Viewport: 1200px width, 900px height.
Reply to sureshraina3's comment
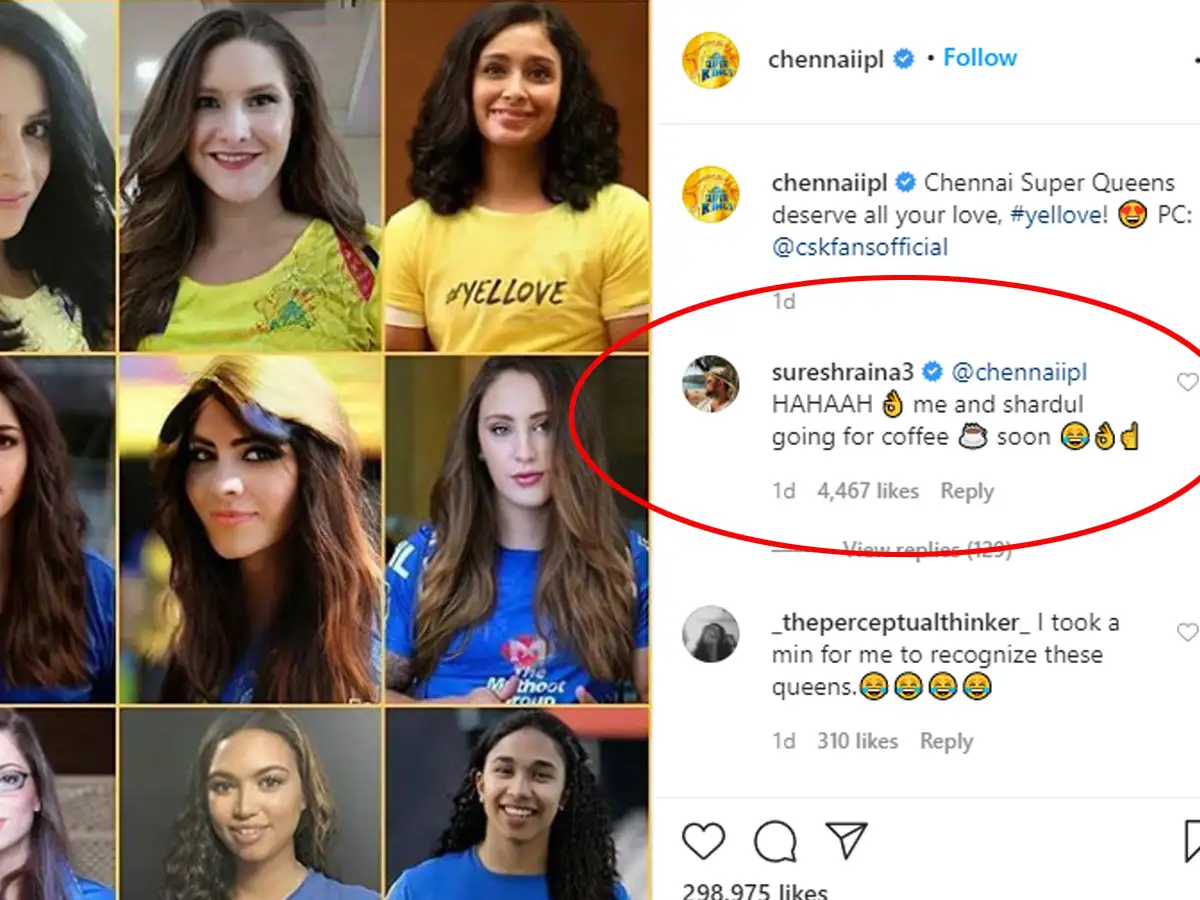[967, 491]
